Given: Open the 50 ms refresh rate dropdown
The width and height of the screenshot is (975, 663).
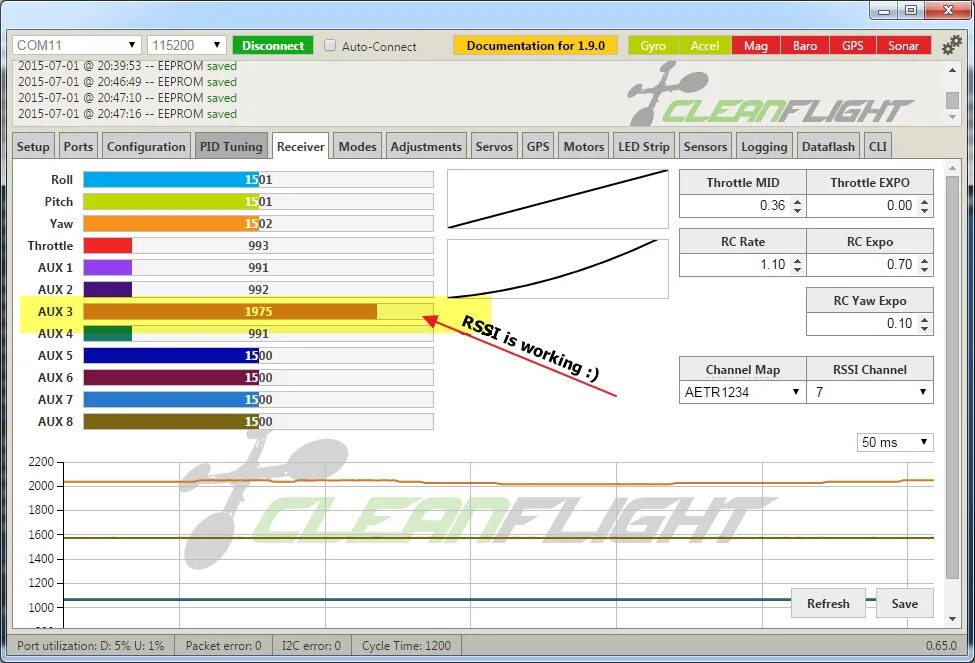Looking at the screenshot, I should (x=895, y=442).
